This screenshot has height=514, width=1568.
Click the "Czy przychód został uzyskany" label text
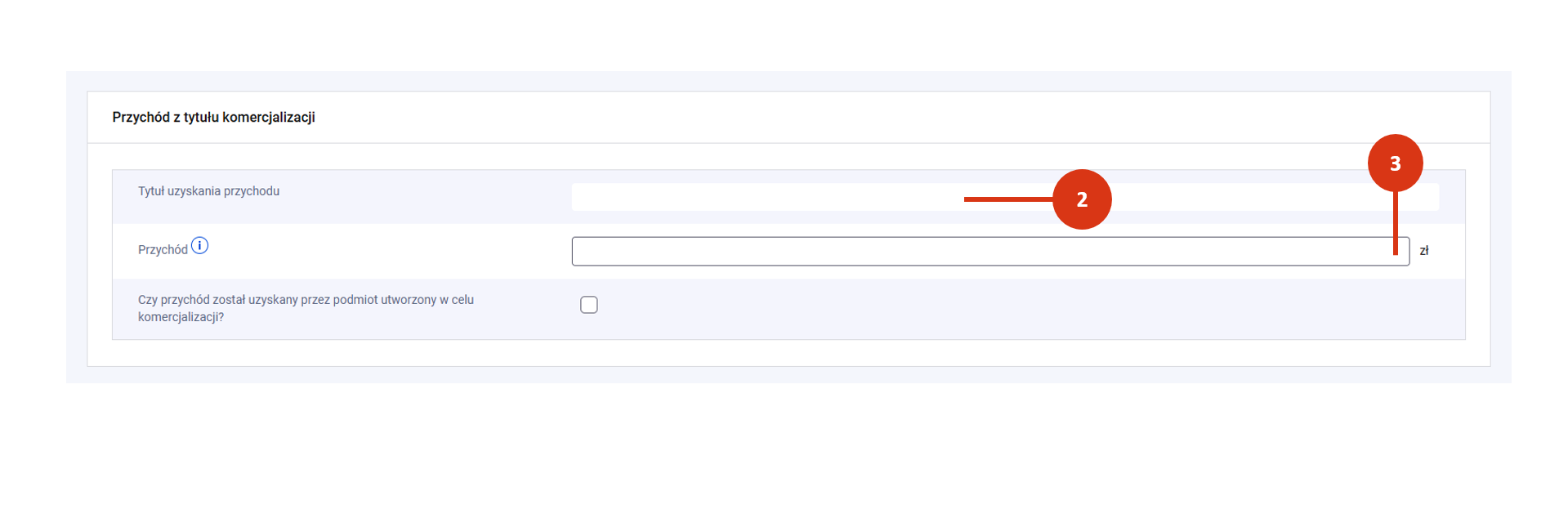[x=306, y=300]
